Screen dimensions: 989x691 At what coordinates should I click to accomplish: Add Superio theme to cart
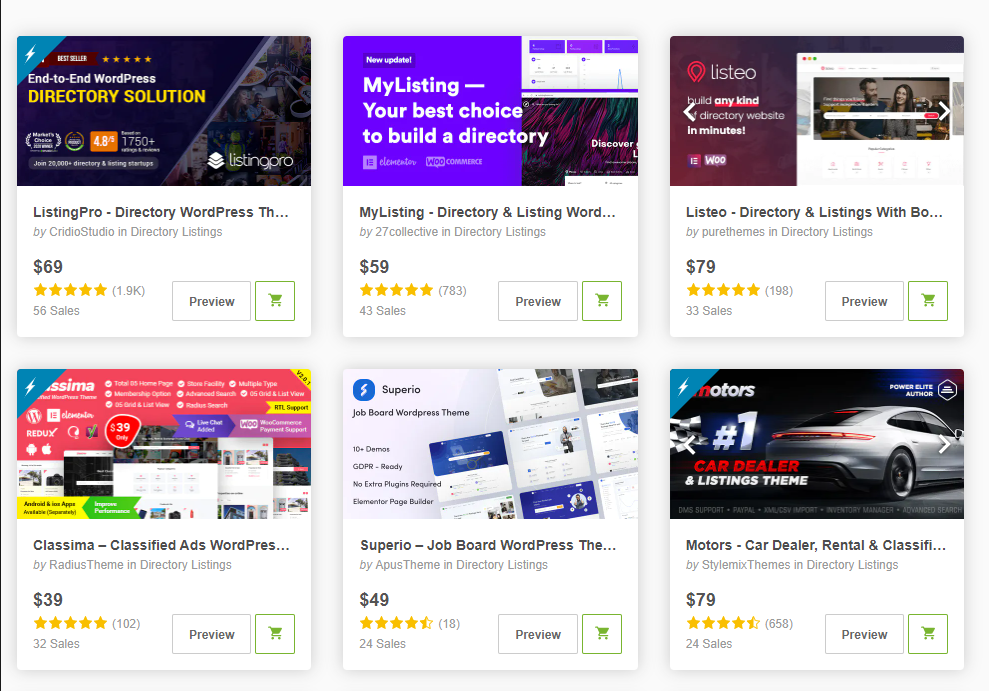coord(601,634)
